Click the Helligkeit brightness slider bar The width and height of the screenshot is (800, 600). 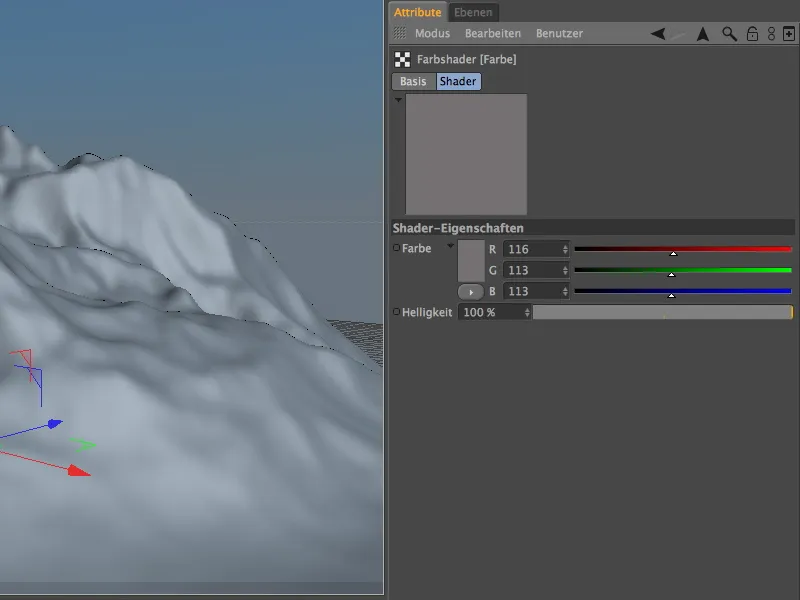coord(663,312)
